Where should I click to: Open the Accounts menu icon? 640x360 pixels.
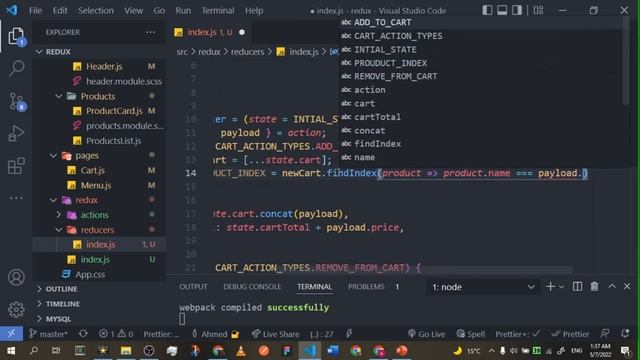click(16, 278)
